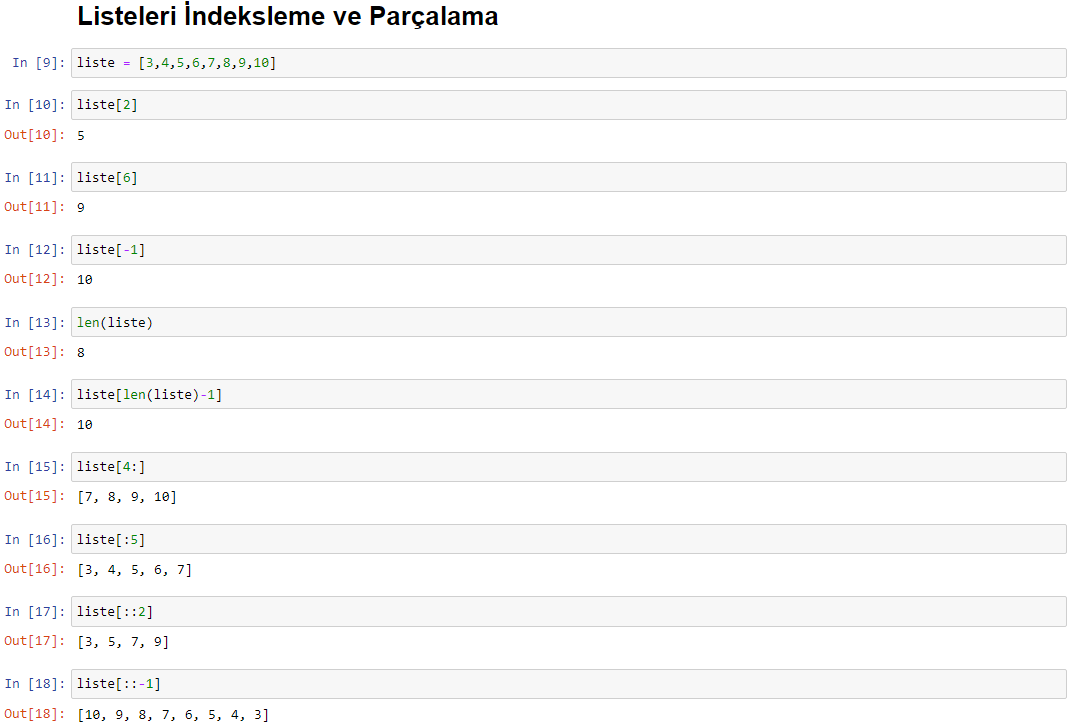The width and height of the screenshot is (1074, 726).
Task: Click the code cell defining liste
Action: click(569, 63)
